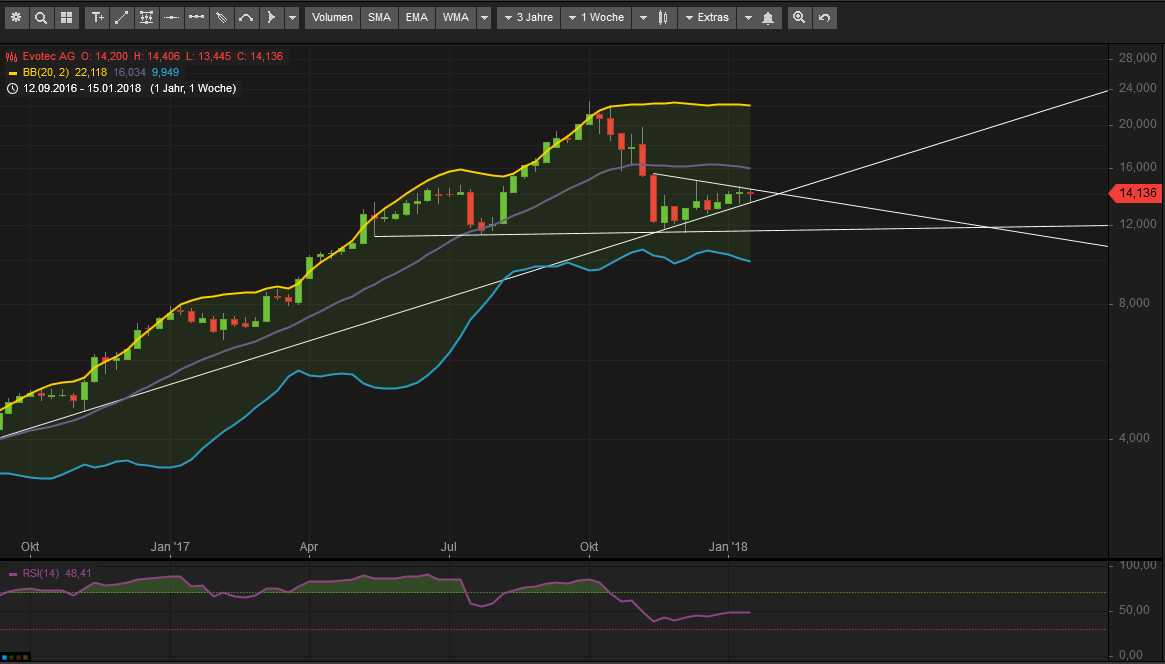Click the 4,000 price axis label
The image size is (1165, 664).
coord(1134,438)
